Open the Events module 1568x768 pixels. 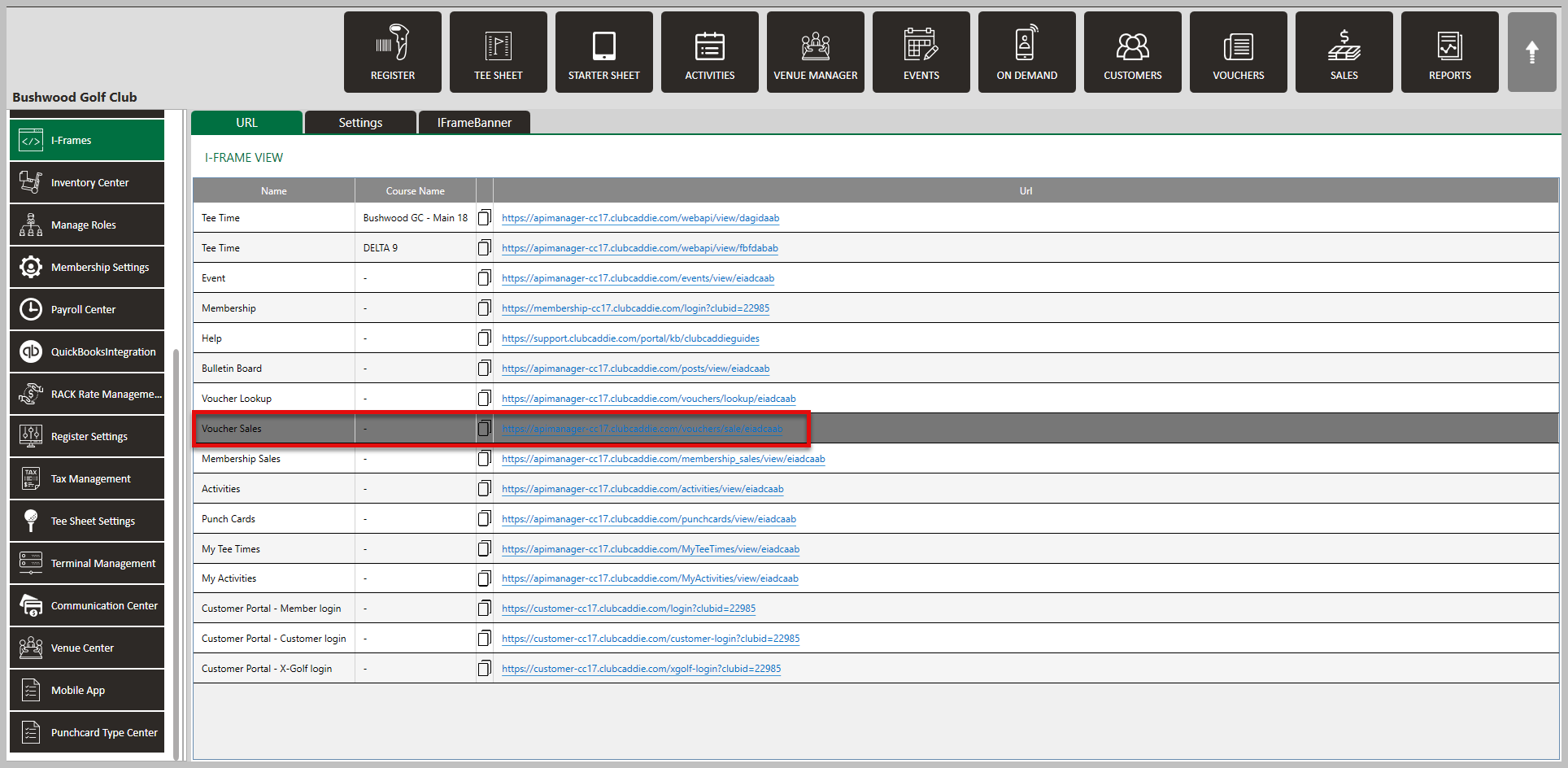[921, 52]
